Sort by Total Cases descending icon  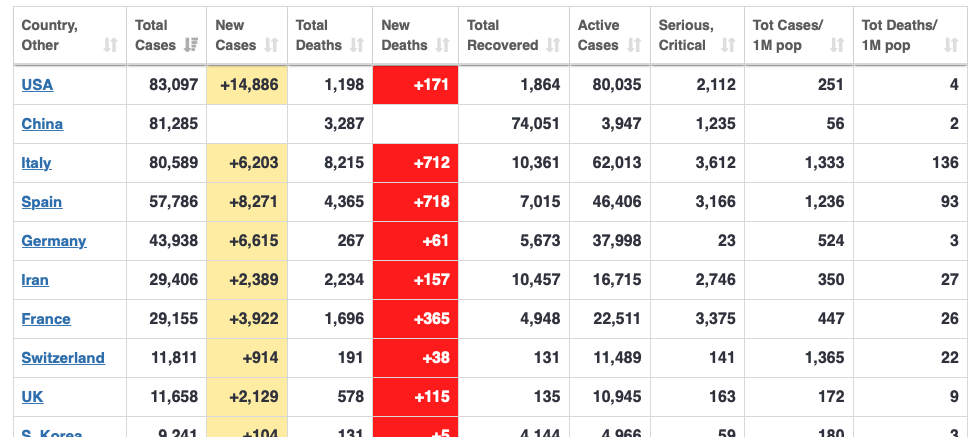point(191,45)
